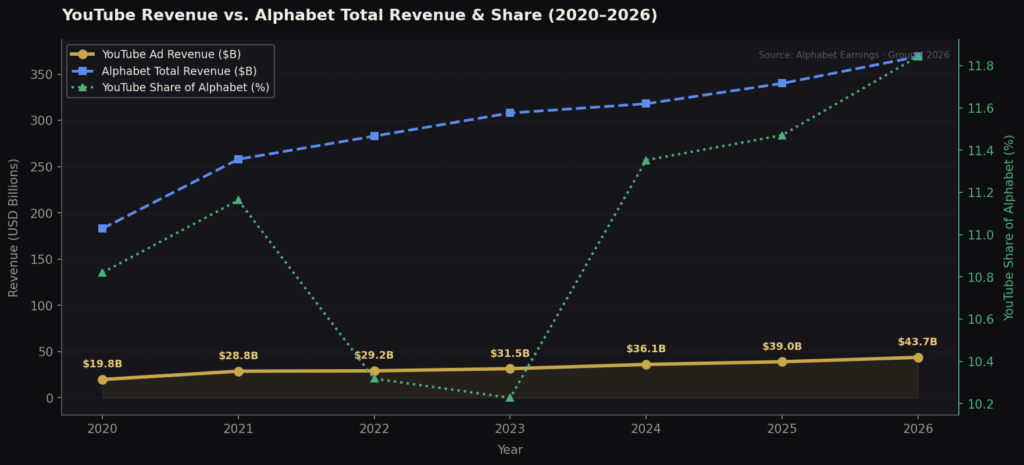Click the 2025 blue Alphabet revenue square
This screenshot has width=1024, height=465.
[x=782, y=84]
